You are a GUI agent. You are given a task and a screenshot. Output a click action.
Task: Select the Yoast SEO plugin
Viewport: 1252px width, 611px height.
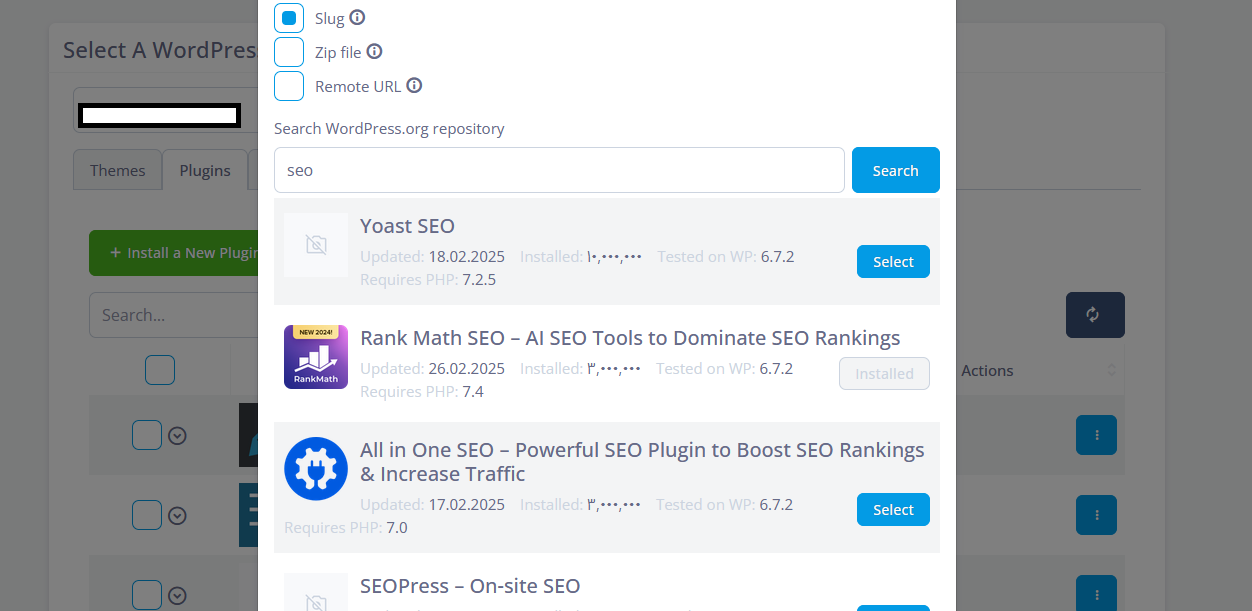[x=893, y=262]
